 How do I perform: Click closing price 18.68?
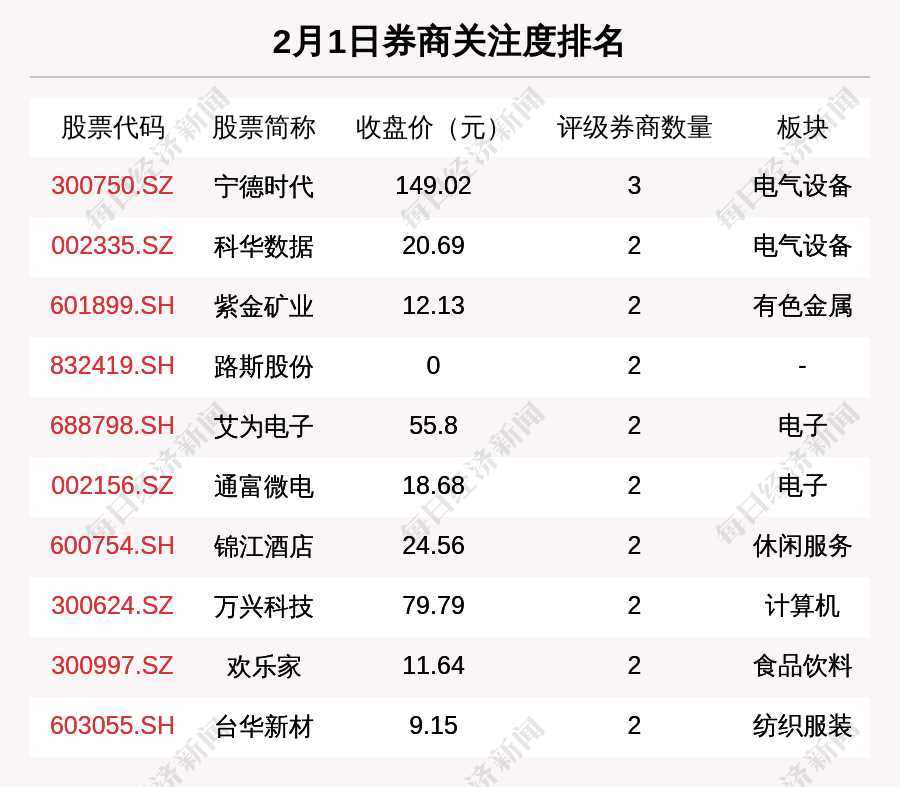433,486
